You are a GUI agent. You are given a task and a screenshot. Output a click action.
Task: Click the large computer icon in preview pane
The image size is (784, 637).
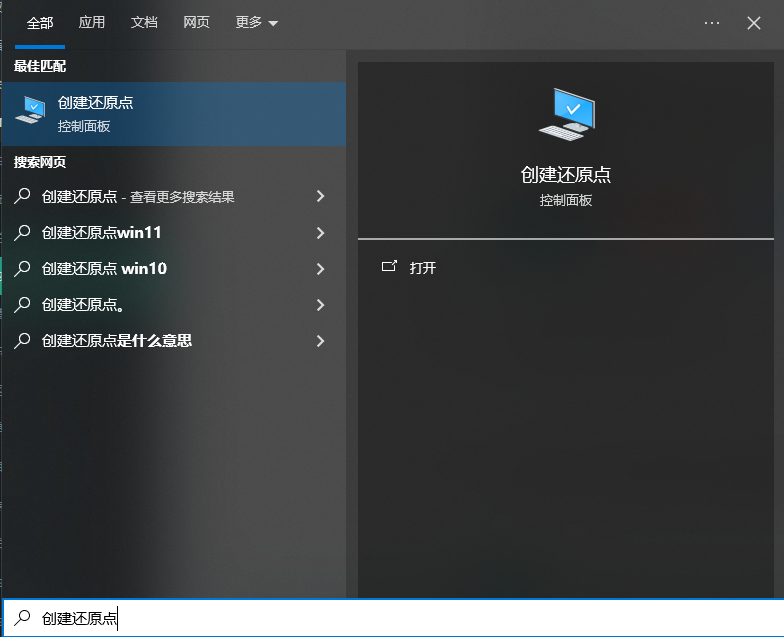[567, 114]
